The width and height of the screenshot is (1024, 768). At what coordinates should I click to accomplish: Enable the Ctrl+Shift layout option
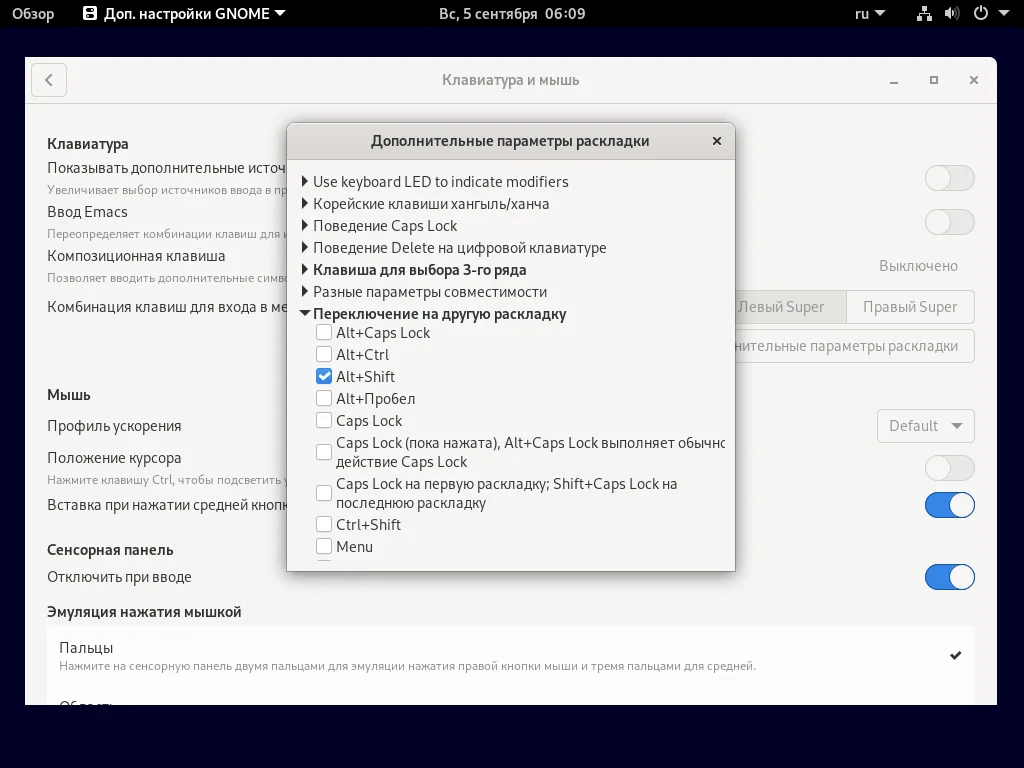click(324, 524)
